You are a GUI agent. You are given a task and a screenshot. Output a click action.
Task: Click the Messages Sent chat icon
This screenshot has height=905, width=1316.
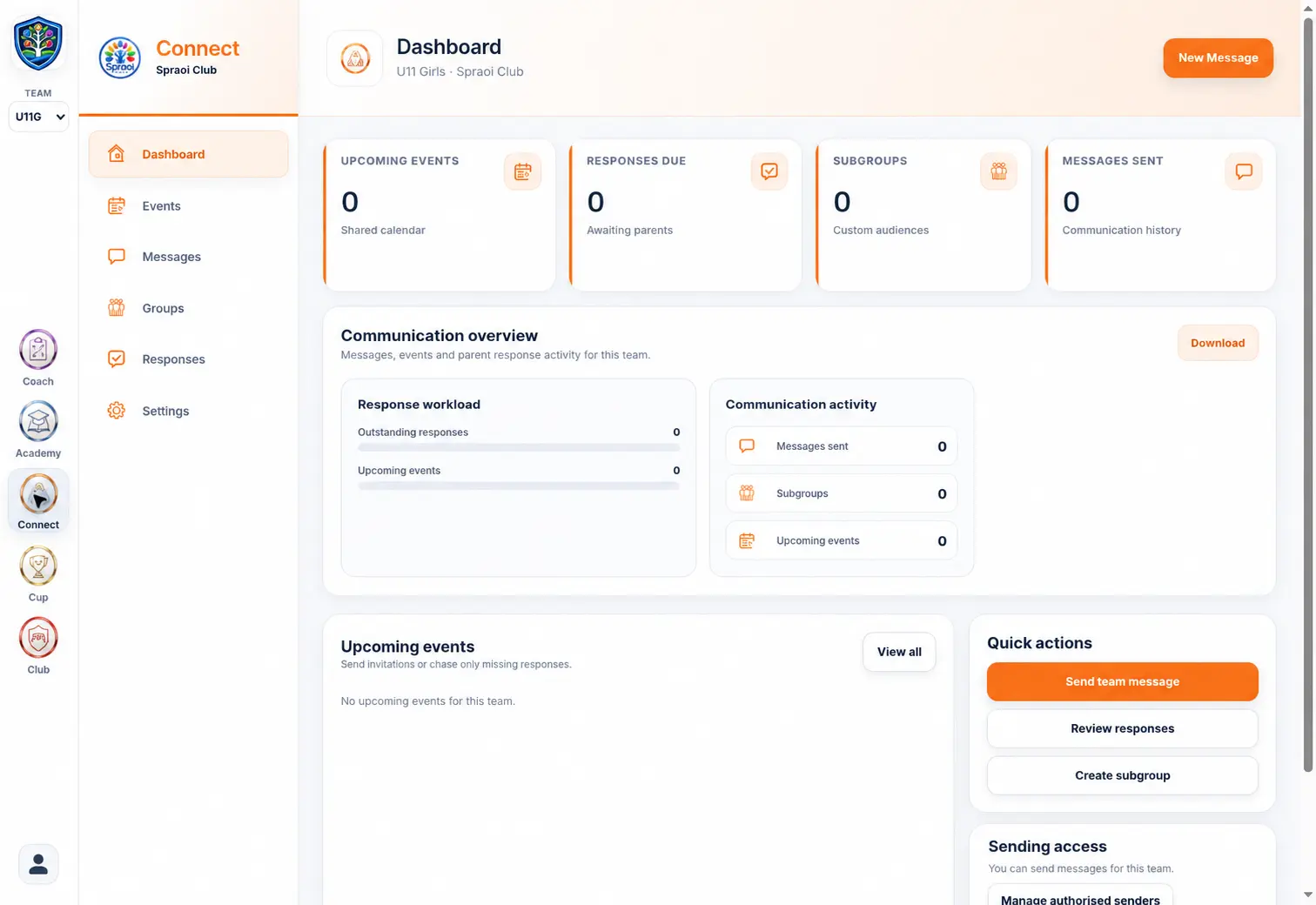pos(1244,171)
